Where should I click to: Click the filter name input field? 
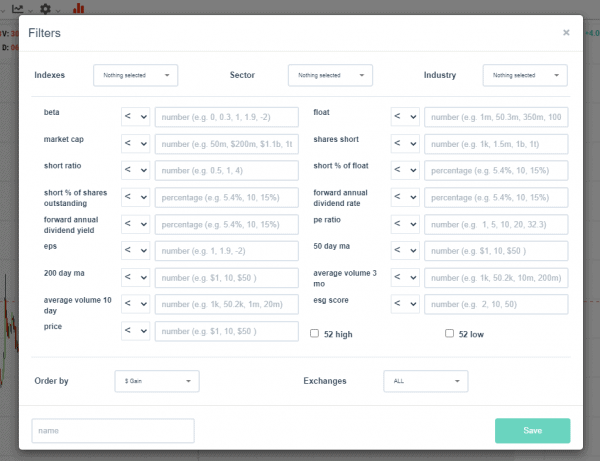coord(113,431)
